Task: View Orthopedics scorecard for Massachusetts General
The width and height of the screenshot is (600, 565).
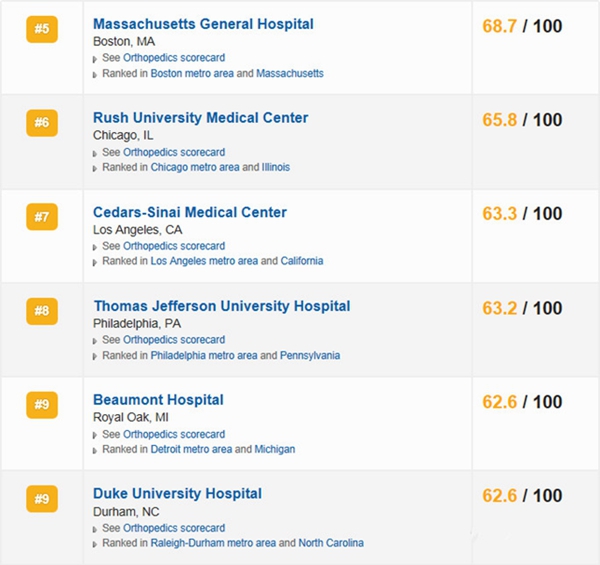Action: tap(174, 58)
